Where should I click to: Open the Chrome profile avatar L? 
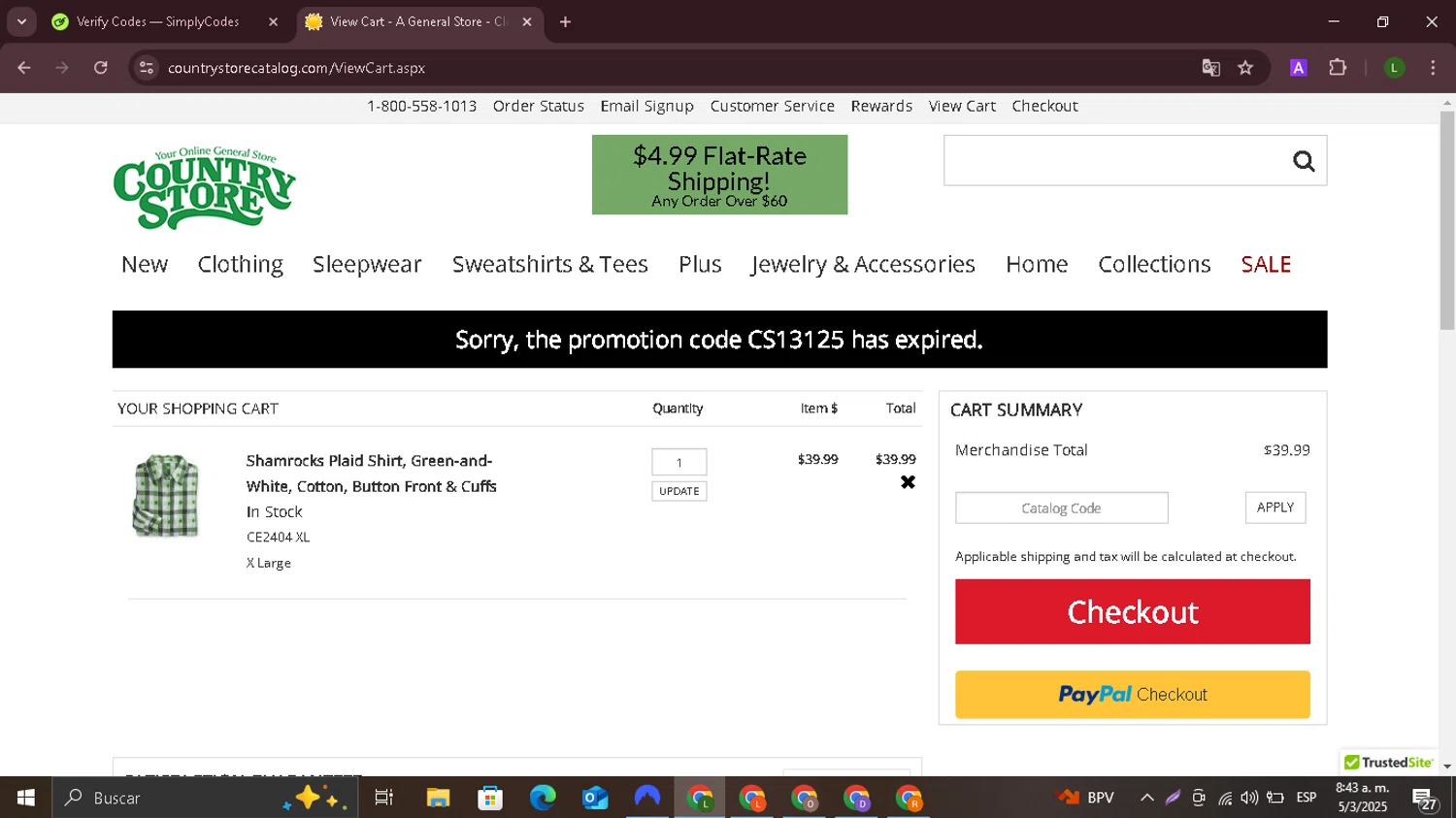tap(1394, 68)
